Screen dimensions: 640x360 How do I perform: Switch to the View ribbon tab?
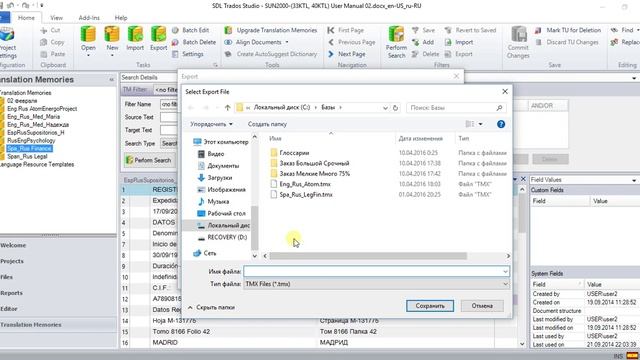coord(56,18)
